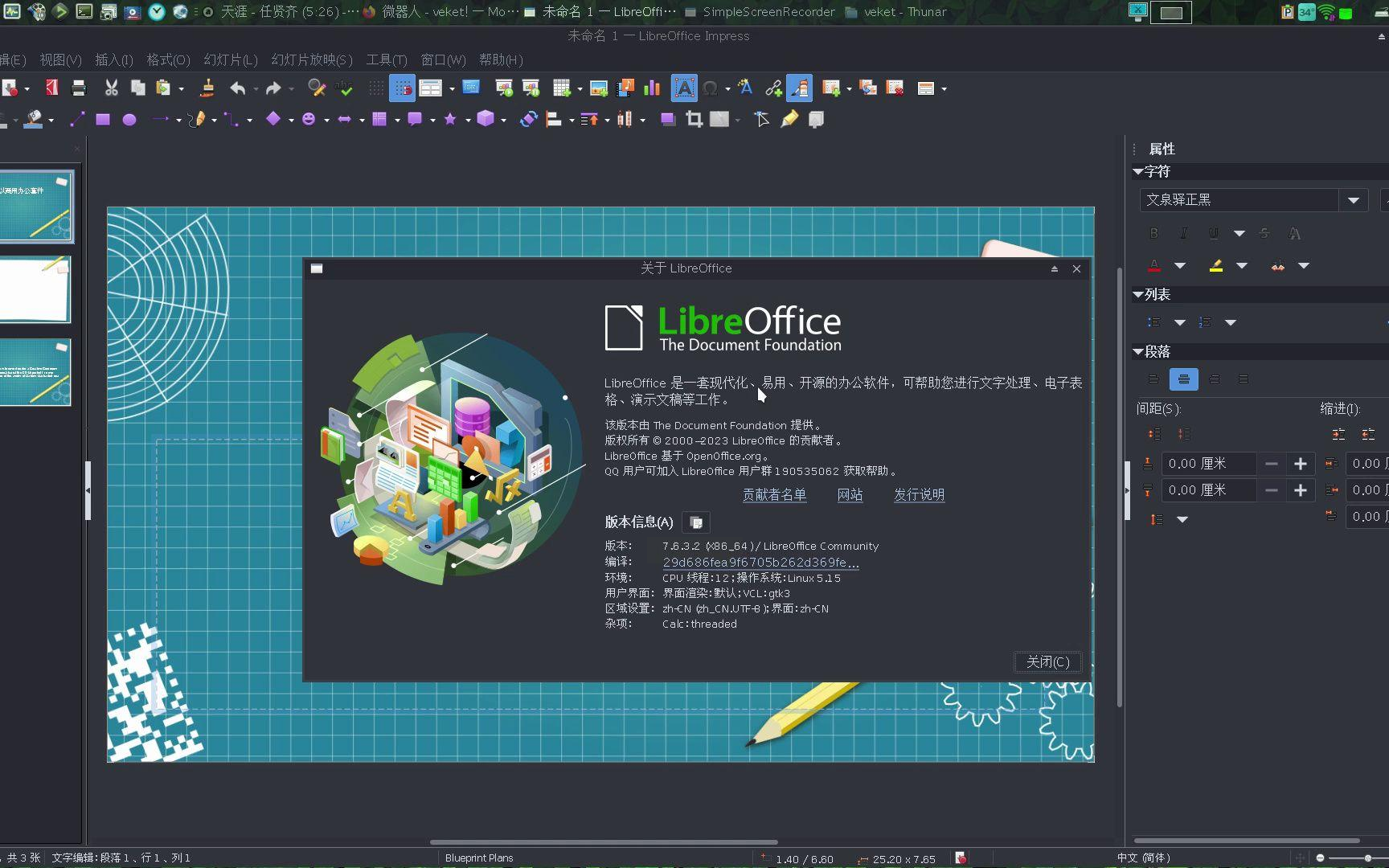Copy version info with the clipboard icon
This screenshot has height=868, width=1389.
point(696,522)
